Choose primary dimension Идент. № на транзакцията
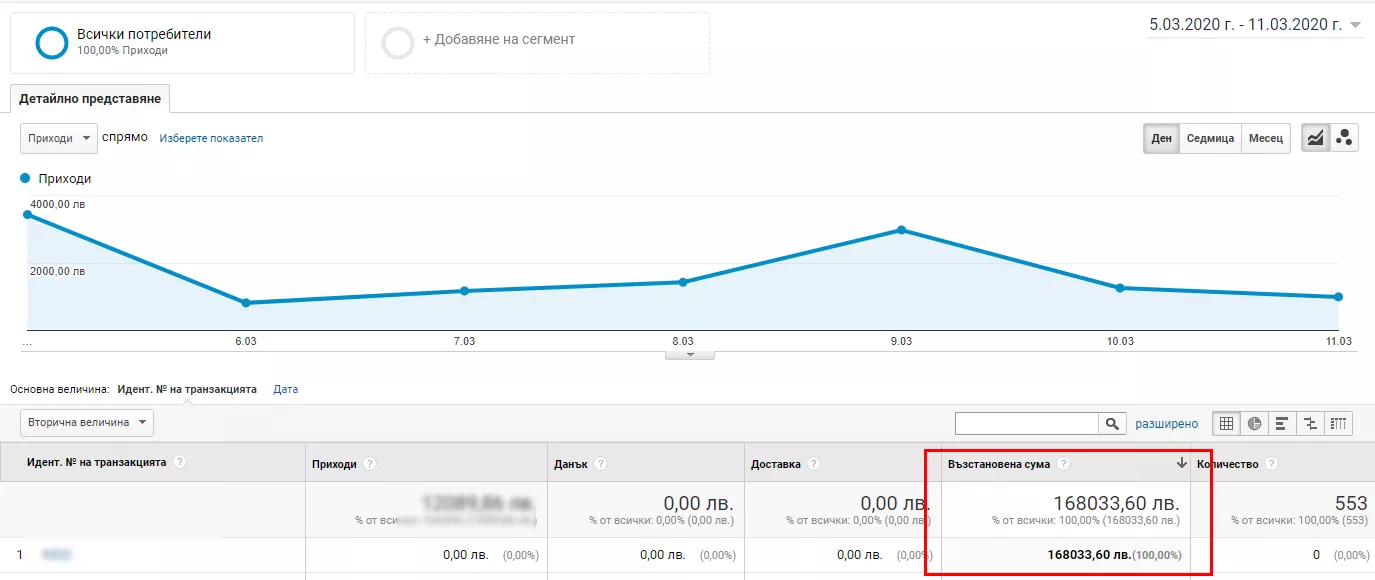 coord(187,389)
